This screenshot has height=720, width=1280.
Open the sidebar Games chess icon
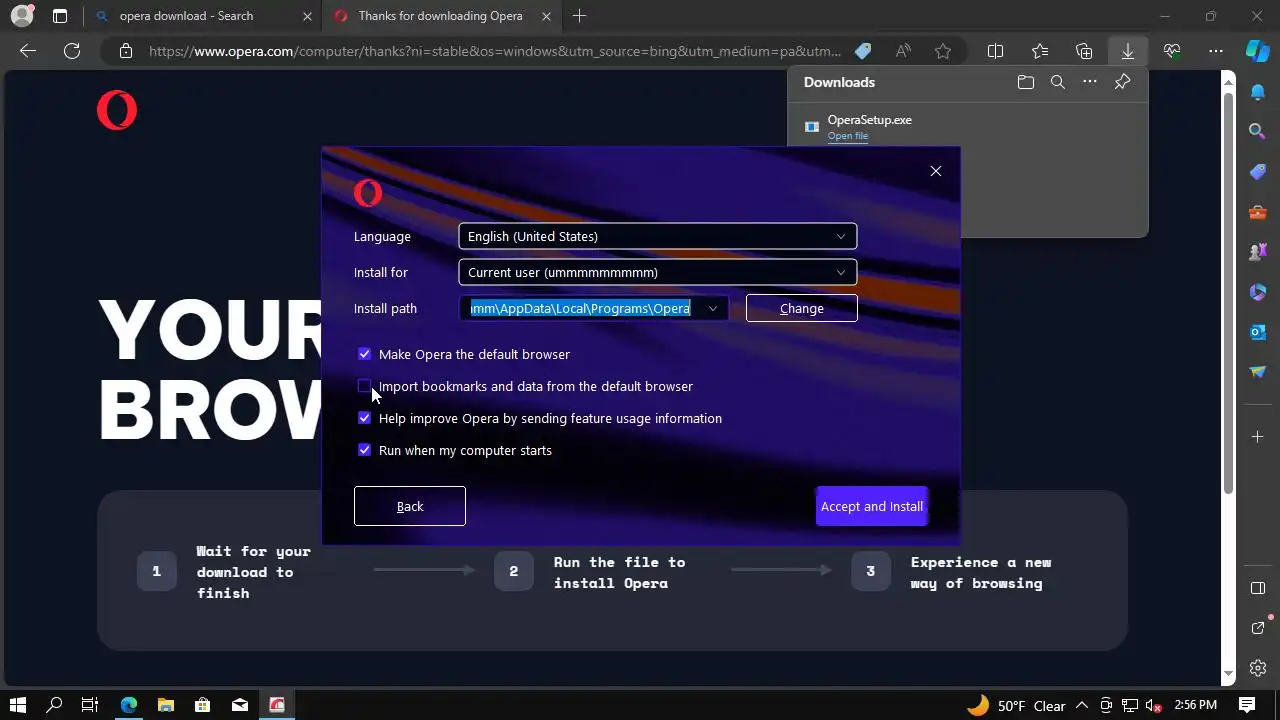point(1258,252)
